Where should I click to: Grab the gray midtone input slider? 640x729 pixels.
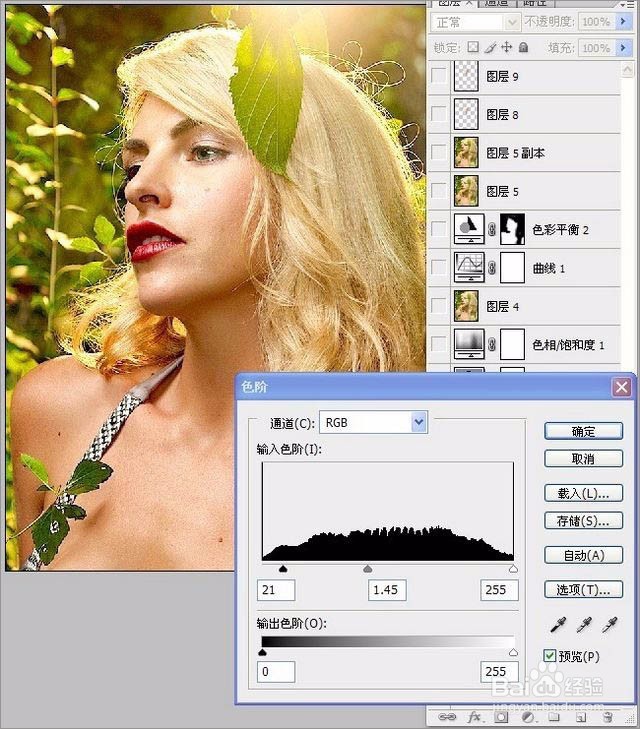click(x=368, y=569)
